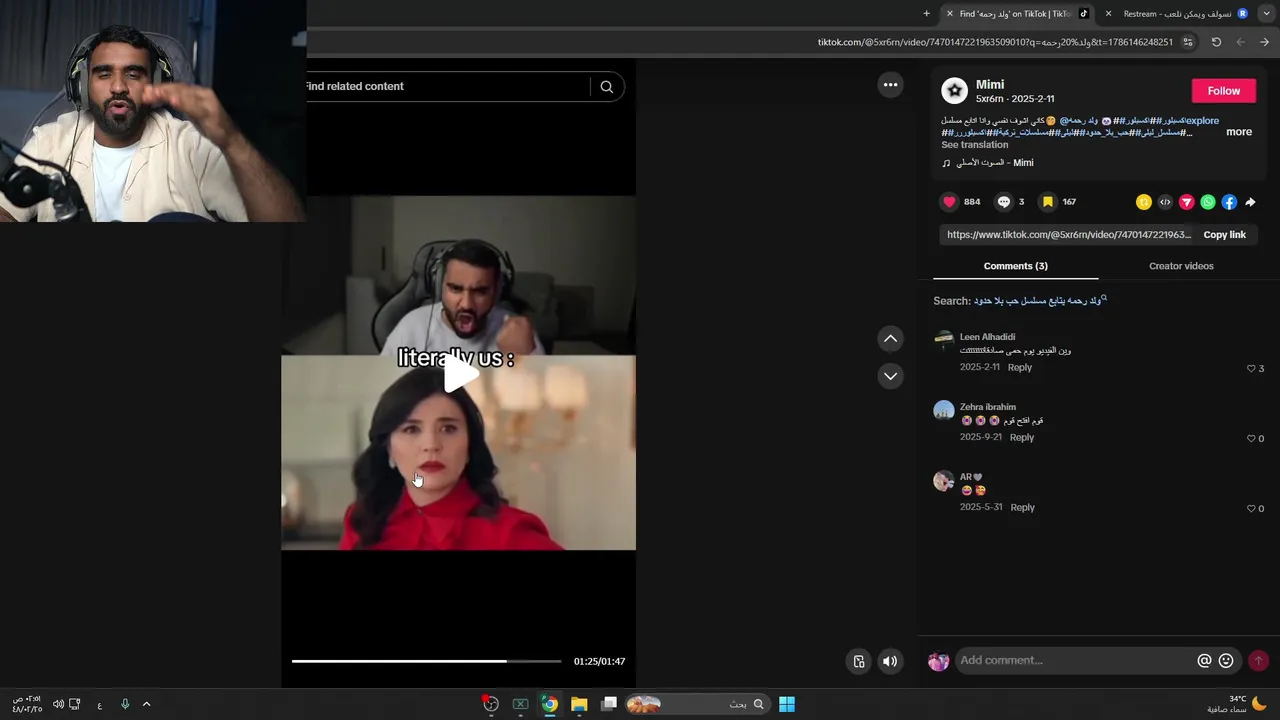This screenshot has width=1280, height=720.
Task: Switch to the Creator videos tab
Action: tap(1181, 266)
